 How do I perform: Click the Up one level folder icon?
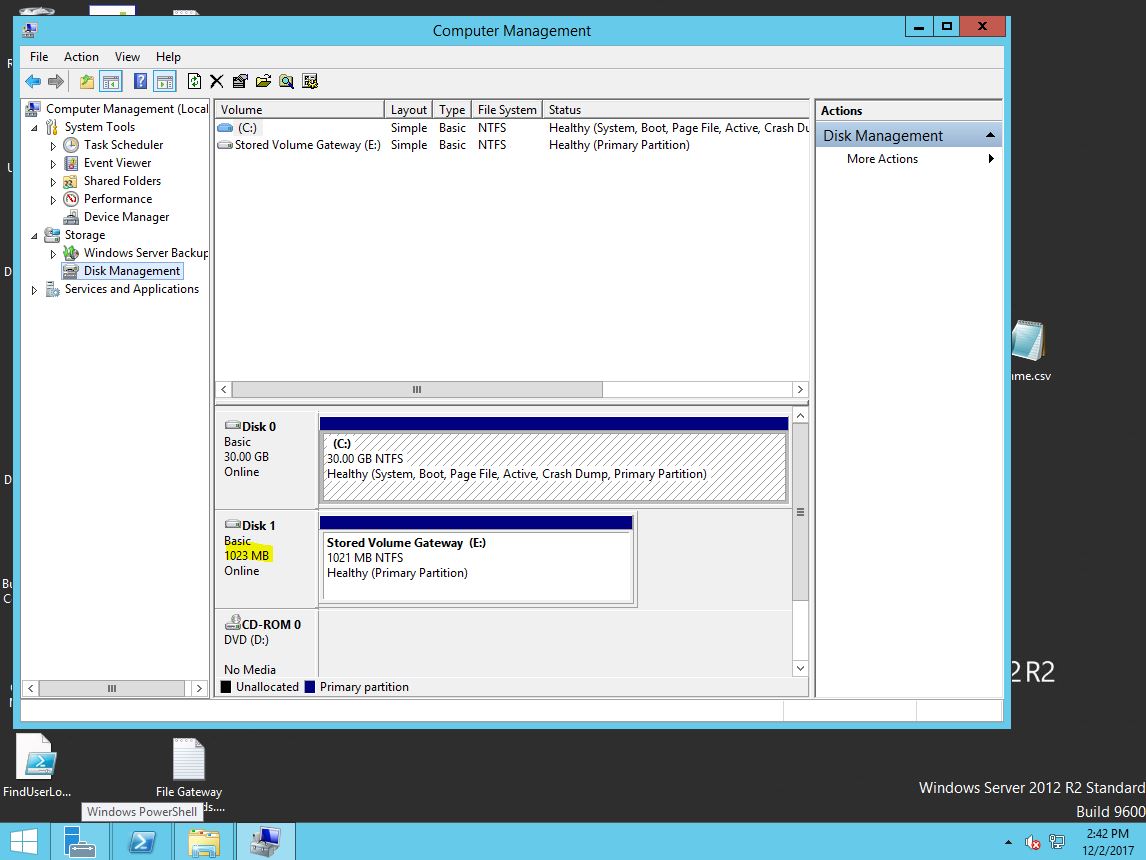(x=87, y=82)
